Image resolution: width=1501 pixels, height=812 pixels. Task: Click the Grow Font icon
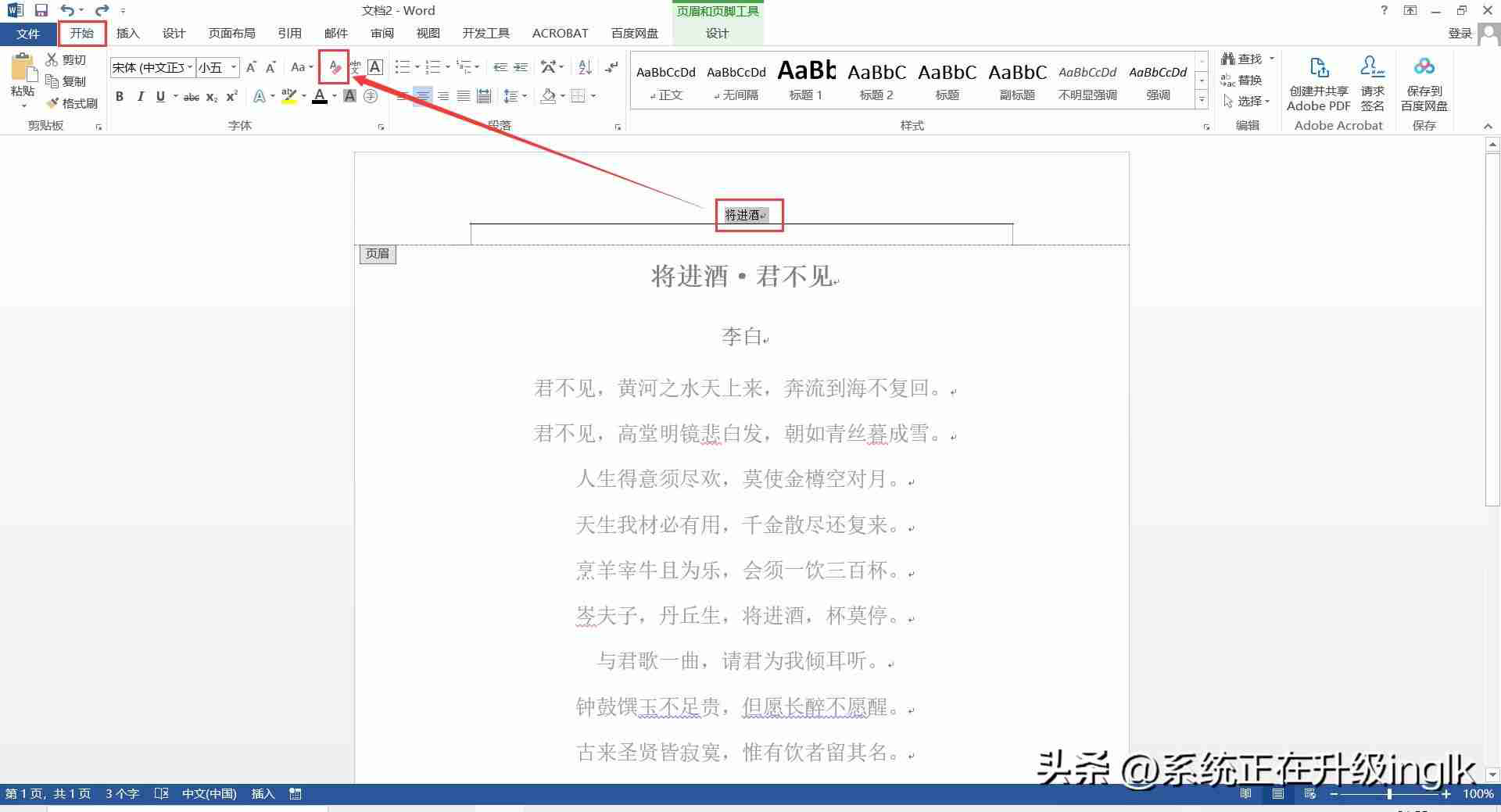pyautogui.click(x=251, y=67)
